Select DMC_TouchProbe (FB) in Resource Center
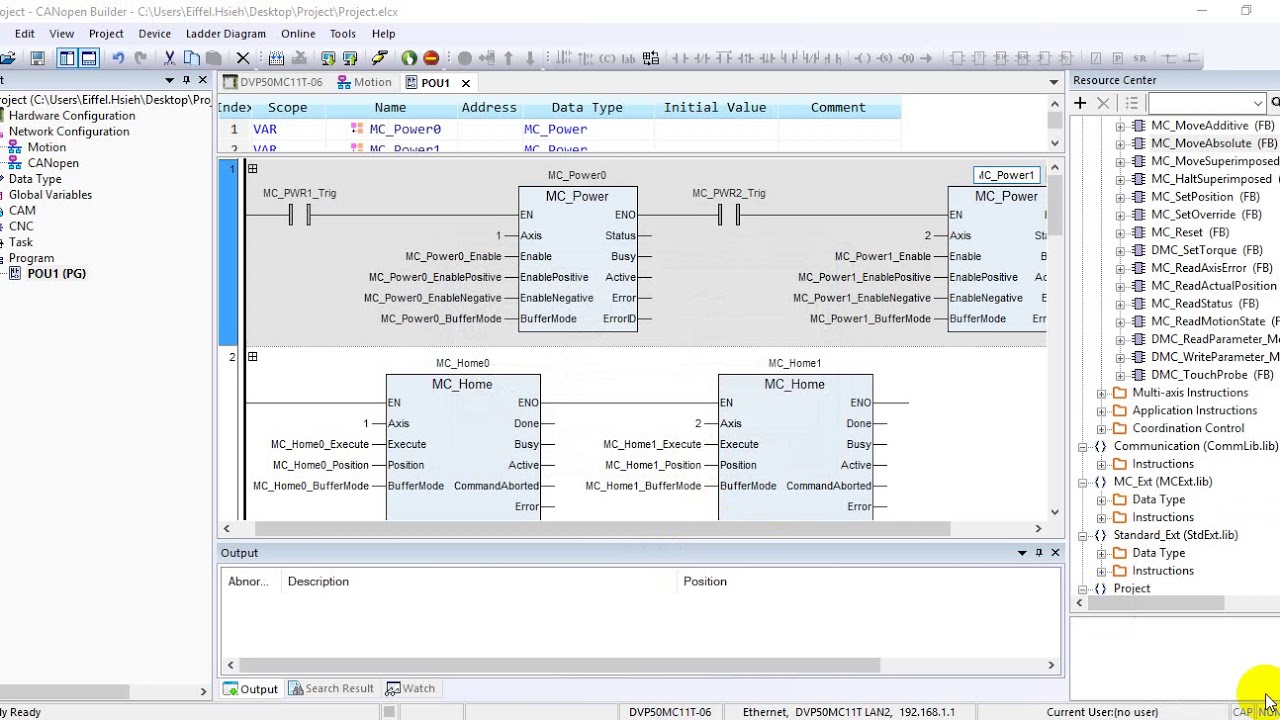The width and height of the screenshot is (1280, 720). click(x=1212, y=375)
